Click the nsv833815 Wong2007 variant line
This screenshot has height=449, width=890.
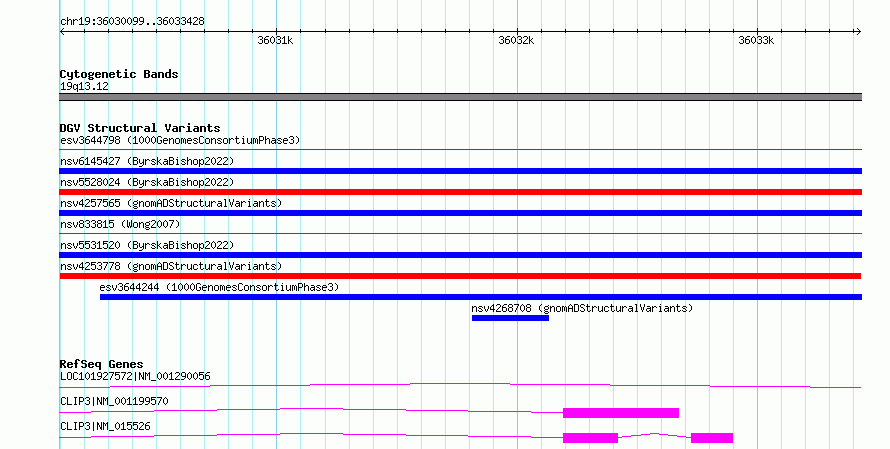[x=460, y=233]
